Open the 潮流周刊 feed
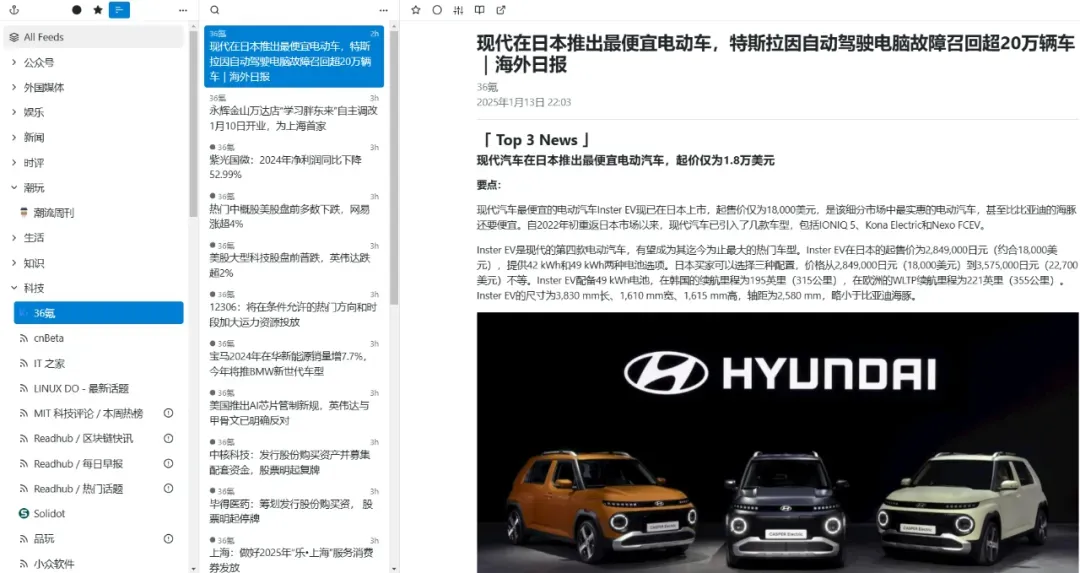 [x=98, y=213]
